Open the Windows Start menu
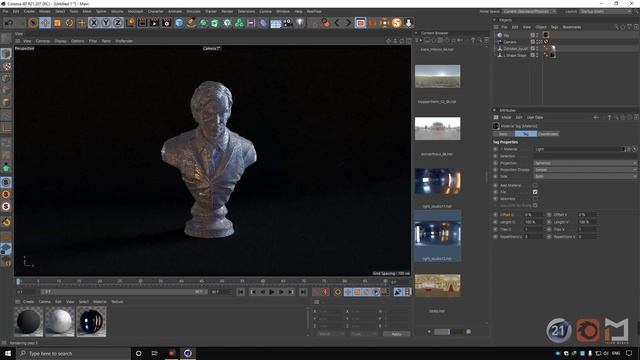Viewport: 640px width, 360px height. 8,353
